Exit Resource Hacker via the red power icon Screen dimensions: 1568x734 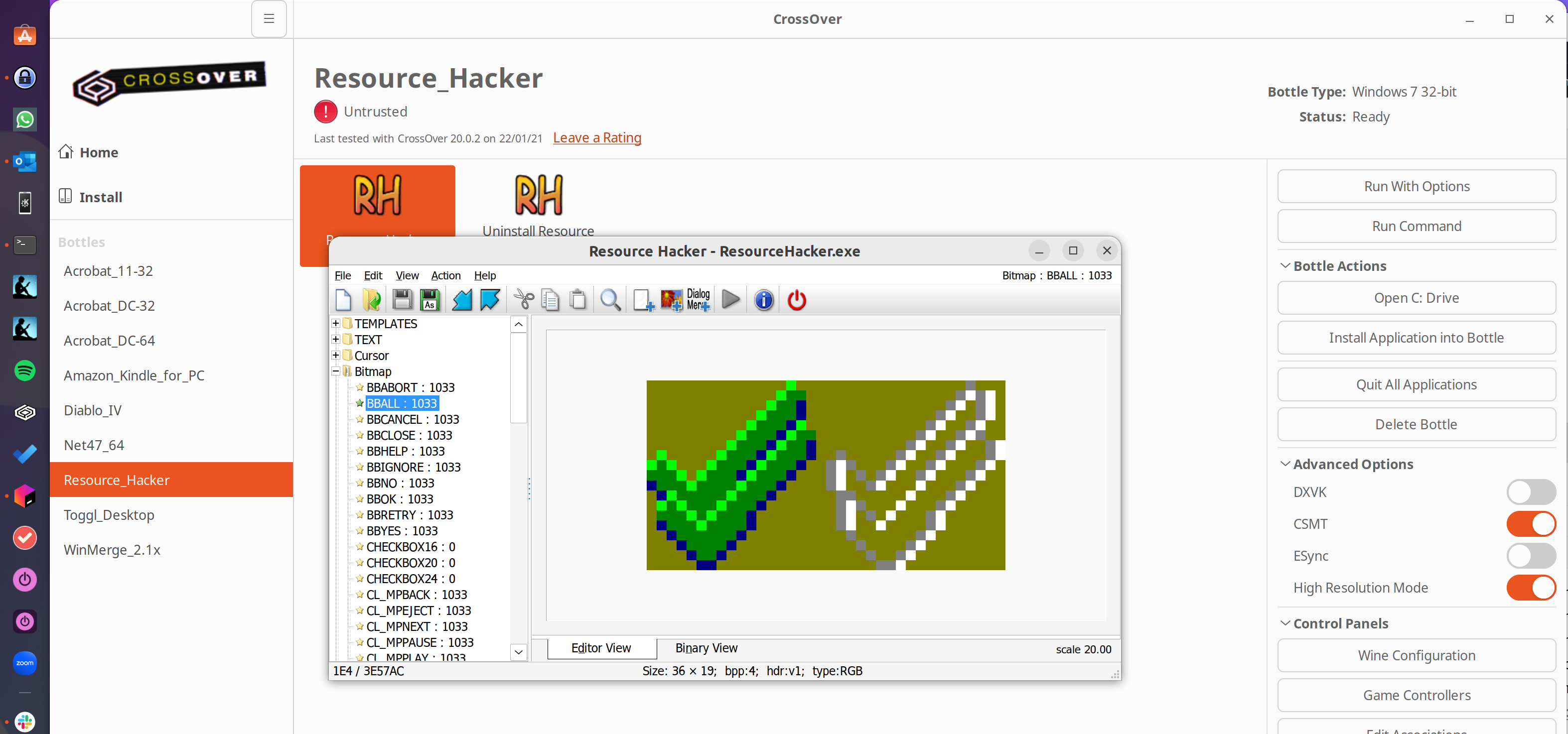pos(796,300)
